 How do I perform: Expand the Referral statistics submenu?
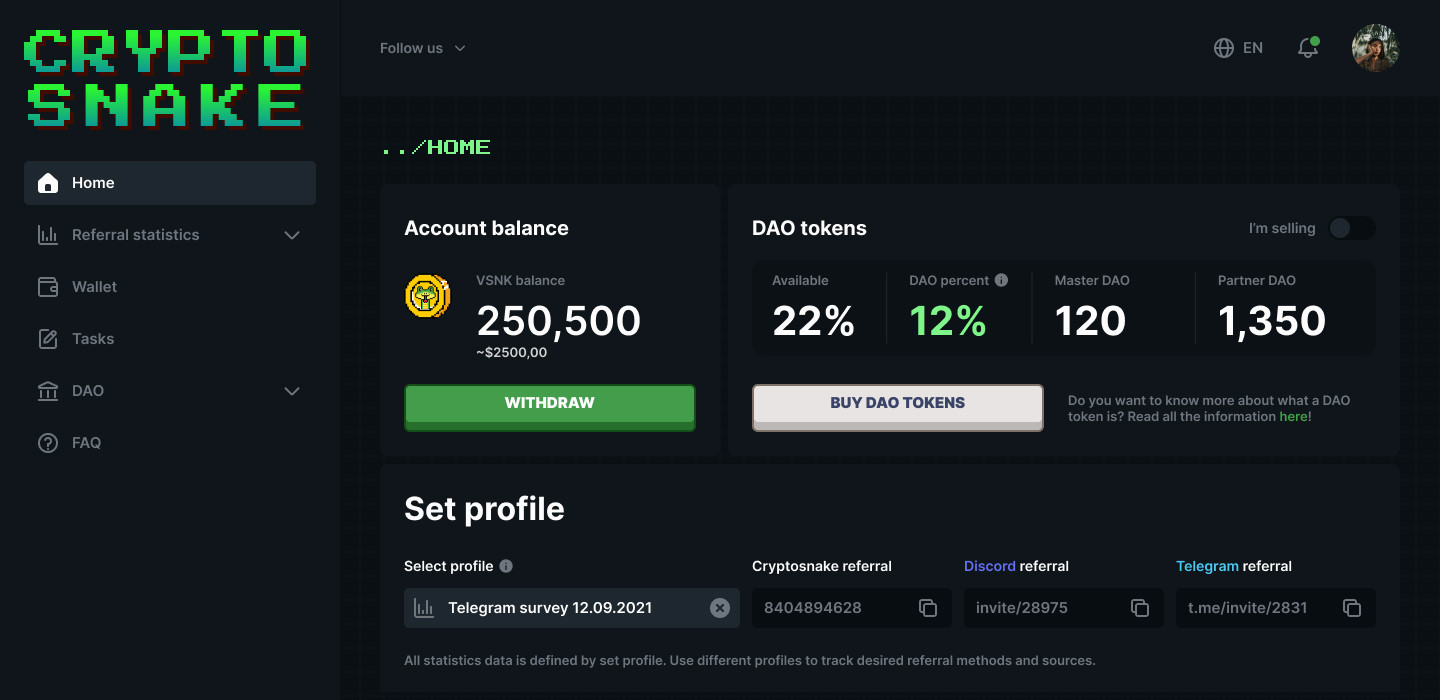292,235
